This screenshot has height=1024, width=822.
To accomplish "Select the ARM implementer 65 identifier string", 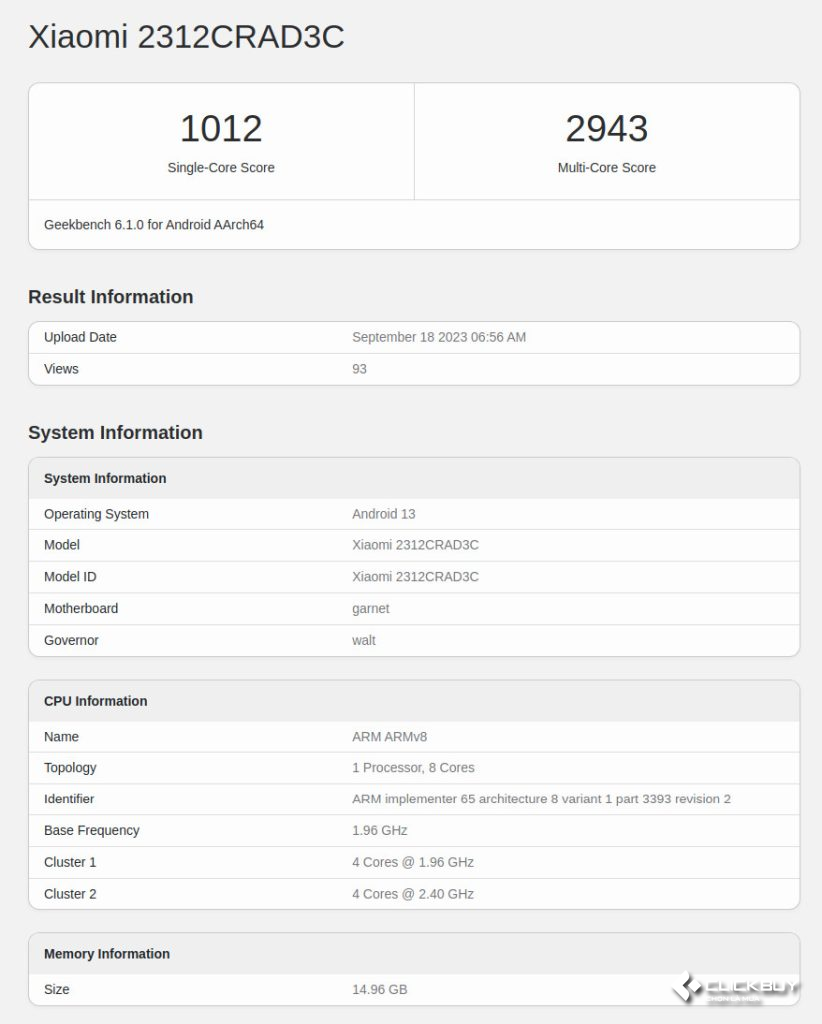I will point(541,799).
